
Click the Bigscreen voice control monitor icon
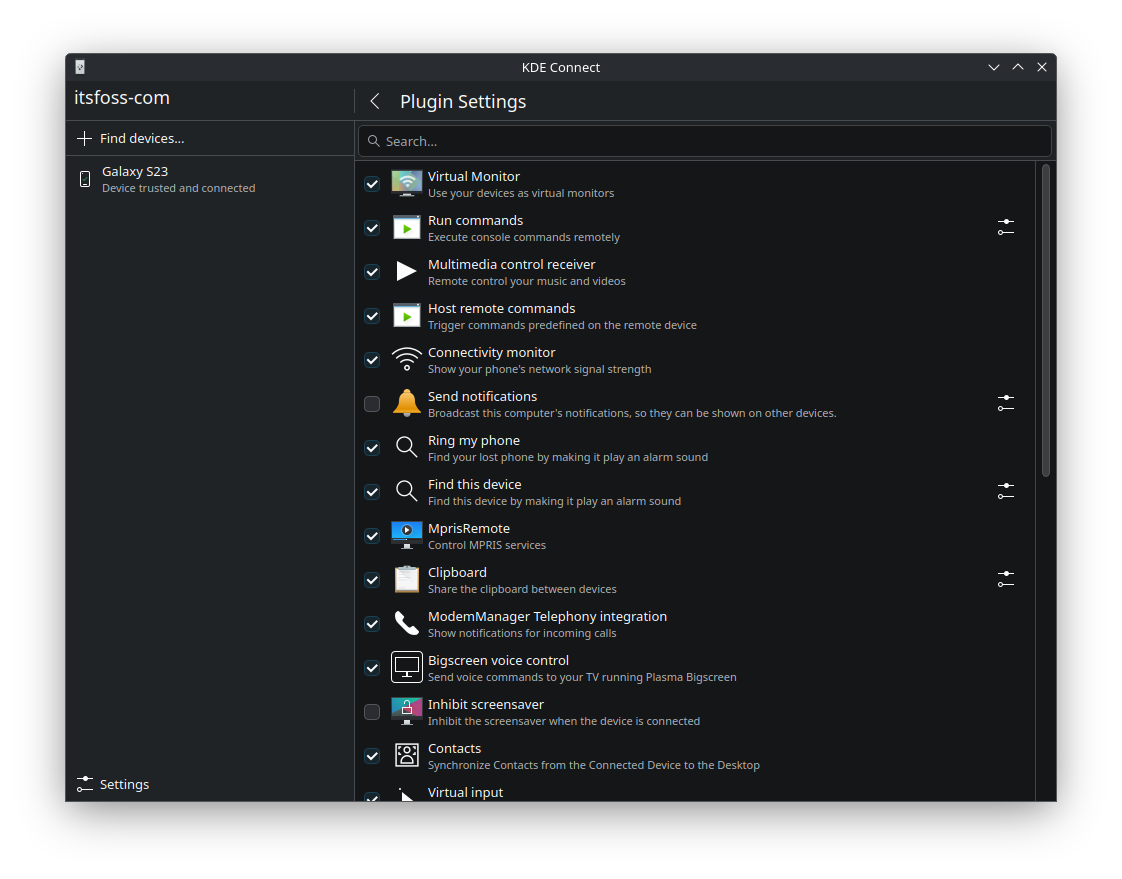tap(407, 668)
